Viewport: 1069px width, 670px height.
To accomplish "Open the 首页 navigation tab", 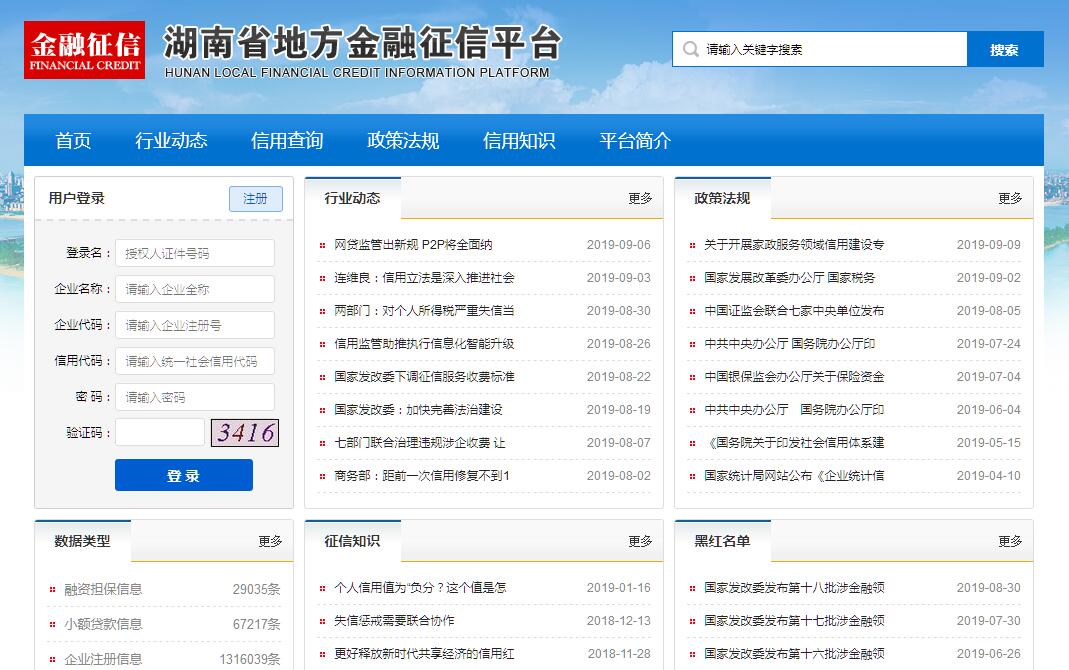I will [x=73, y=141].
